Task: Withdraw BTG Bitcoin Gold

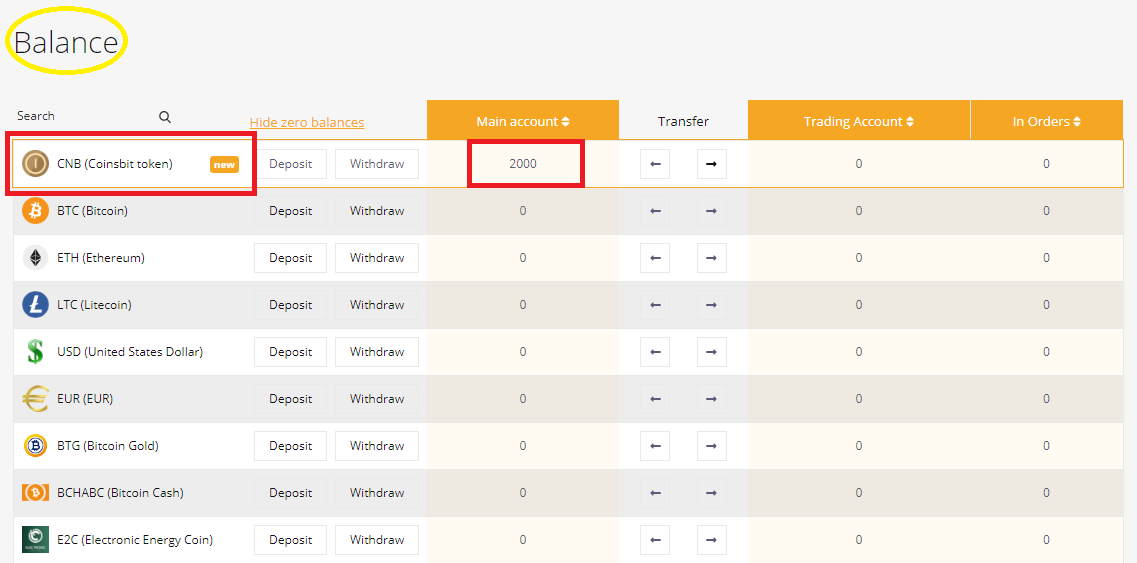Action: tap(377, 445)
